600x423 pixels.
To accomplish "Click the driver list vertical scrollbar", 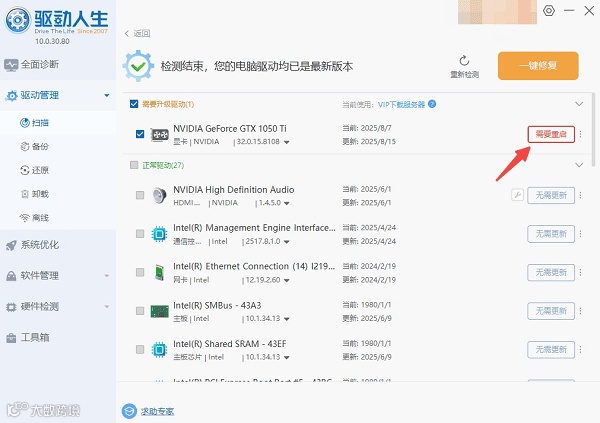I will pos(593,129).
